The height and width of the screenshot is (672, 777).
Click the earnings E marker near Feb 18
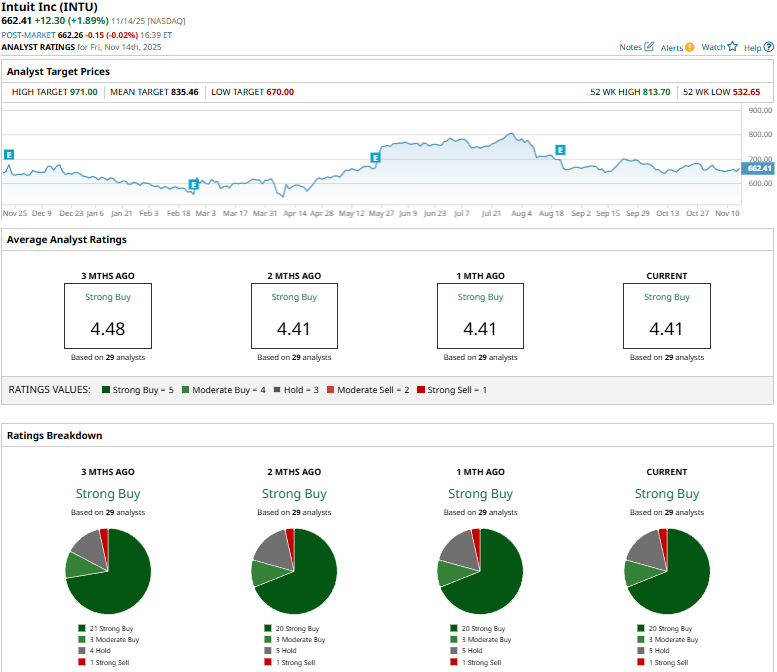tap(193, 185)
